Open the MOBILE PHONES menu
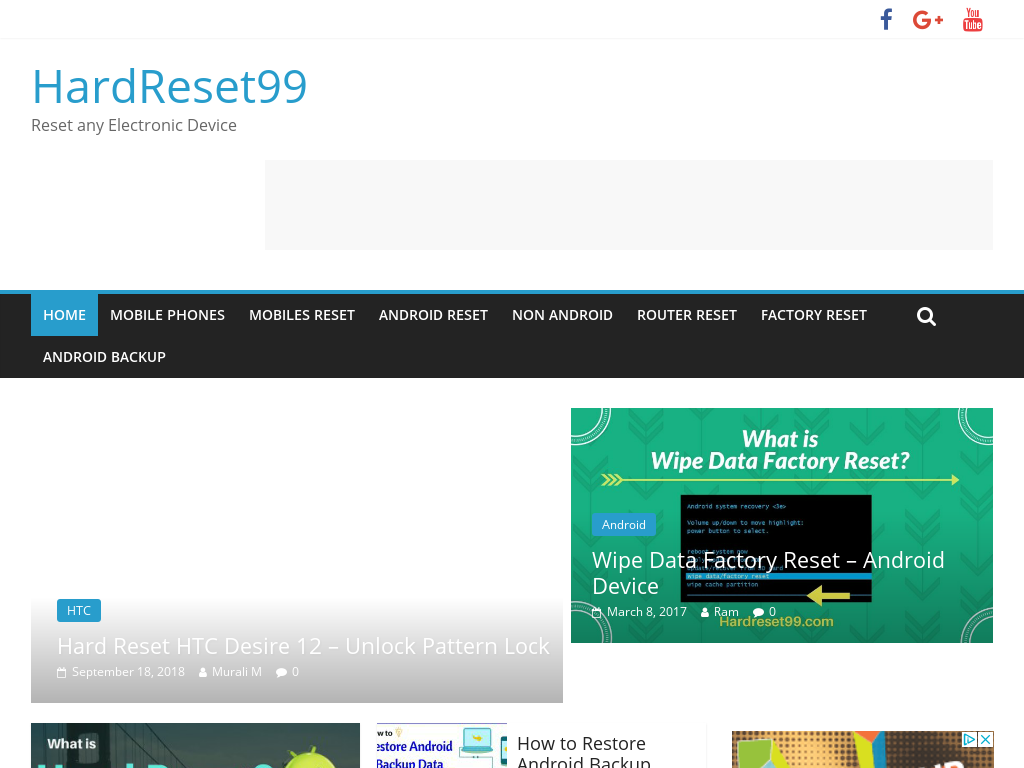1024x768 pixels. [x=167, y=315]
